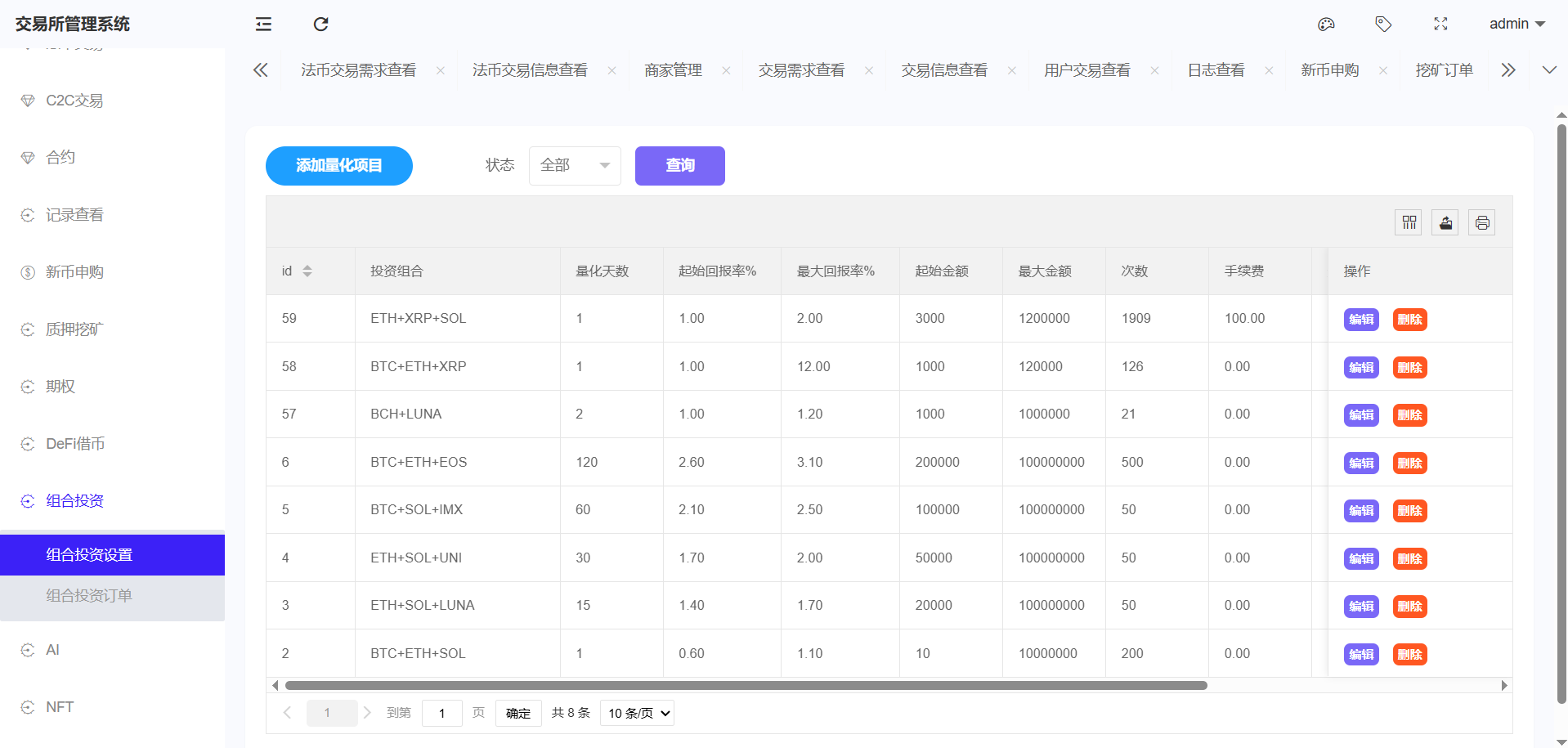Click the 查询 search button

pyautogui.click(x=679, y=166)
